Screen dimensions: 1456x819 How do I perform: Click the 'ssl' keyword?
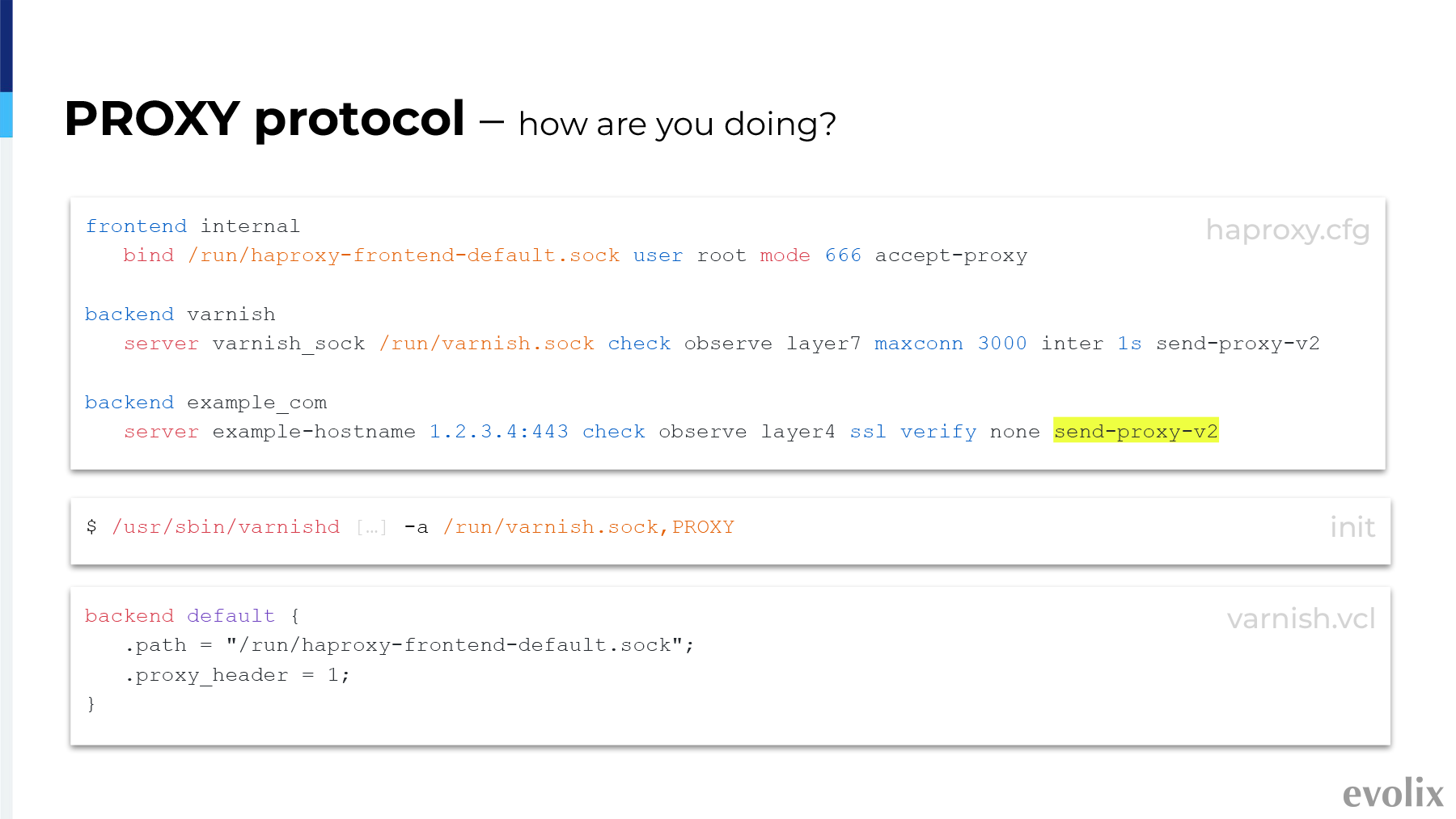click(868, 432)
